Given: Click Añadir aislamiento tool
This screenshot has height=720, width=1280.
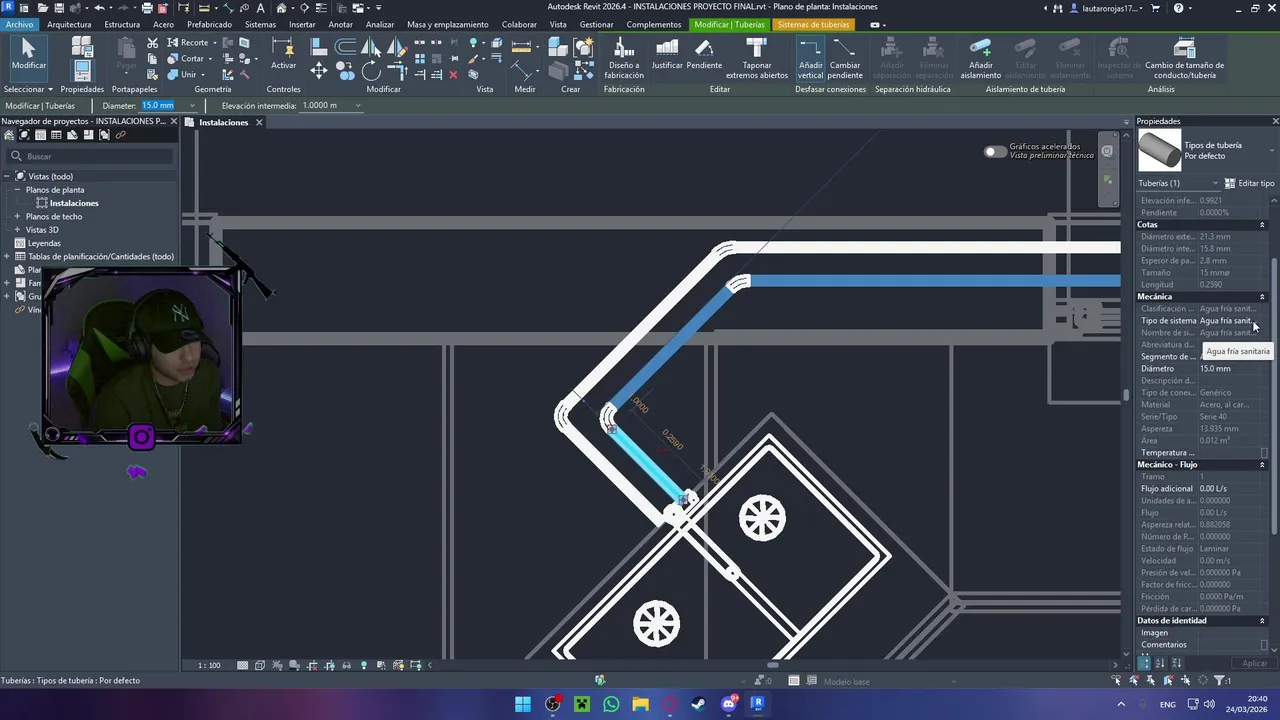Looking at the screenshot, I should click(x=980, y=60).
